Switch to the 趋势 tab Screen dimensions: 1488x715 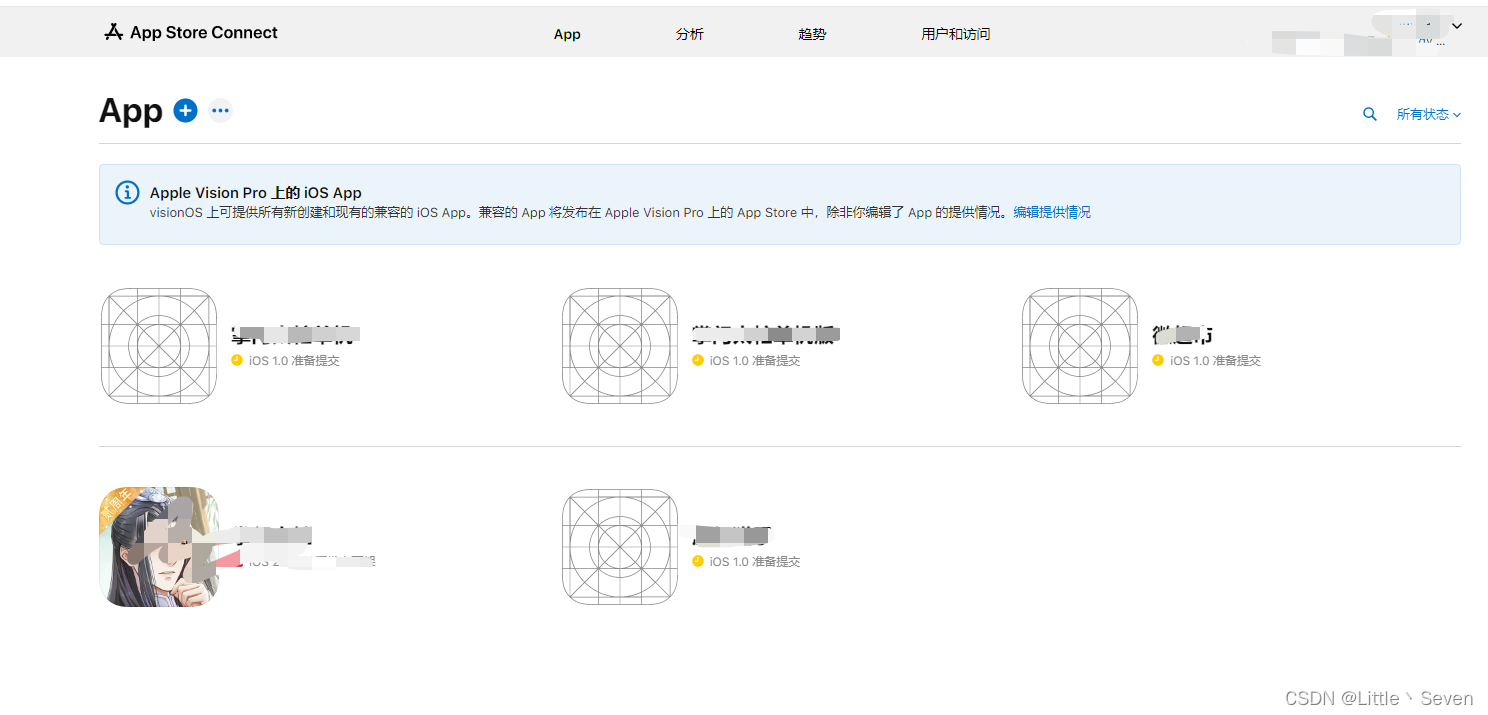coord(812,34)
